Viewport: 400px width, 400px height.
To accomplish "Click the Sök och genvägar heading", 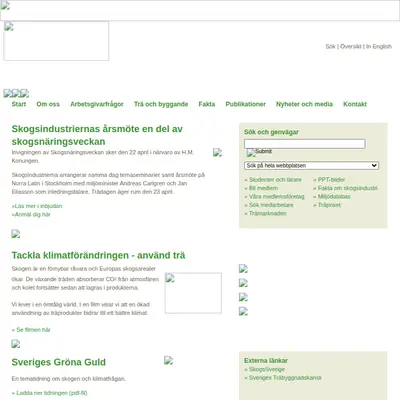I will coord(271,132).
